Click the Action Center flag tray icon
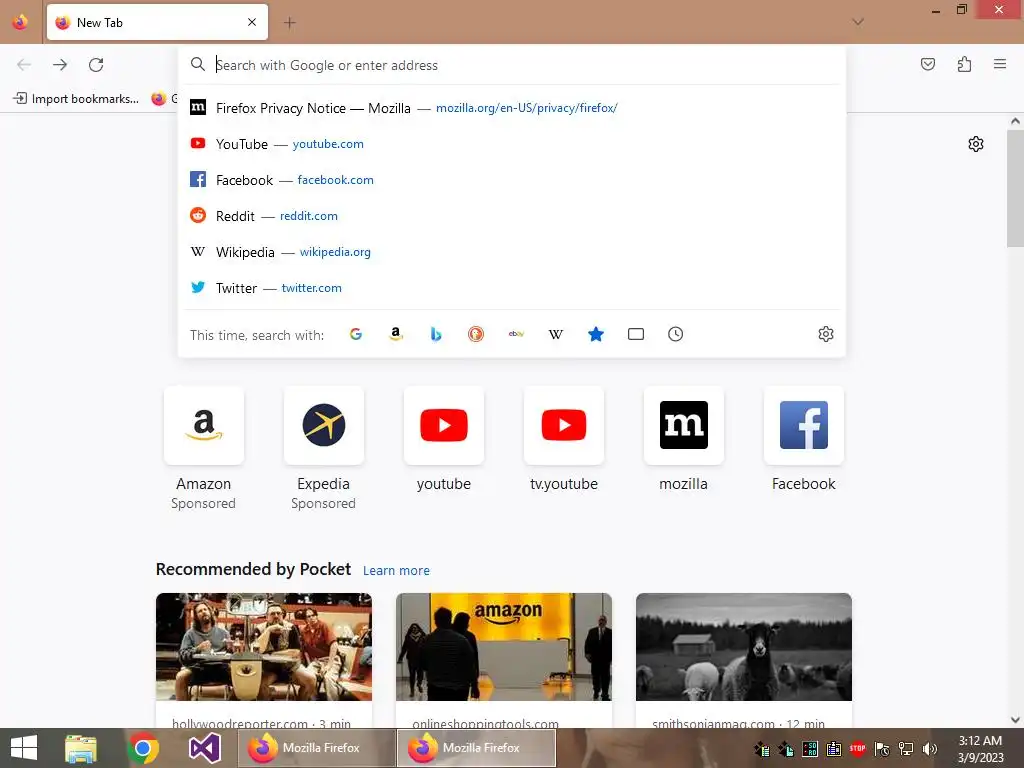1024x768 pixels. 882,749
